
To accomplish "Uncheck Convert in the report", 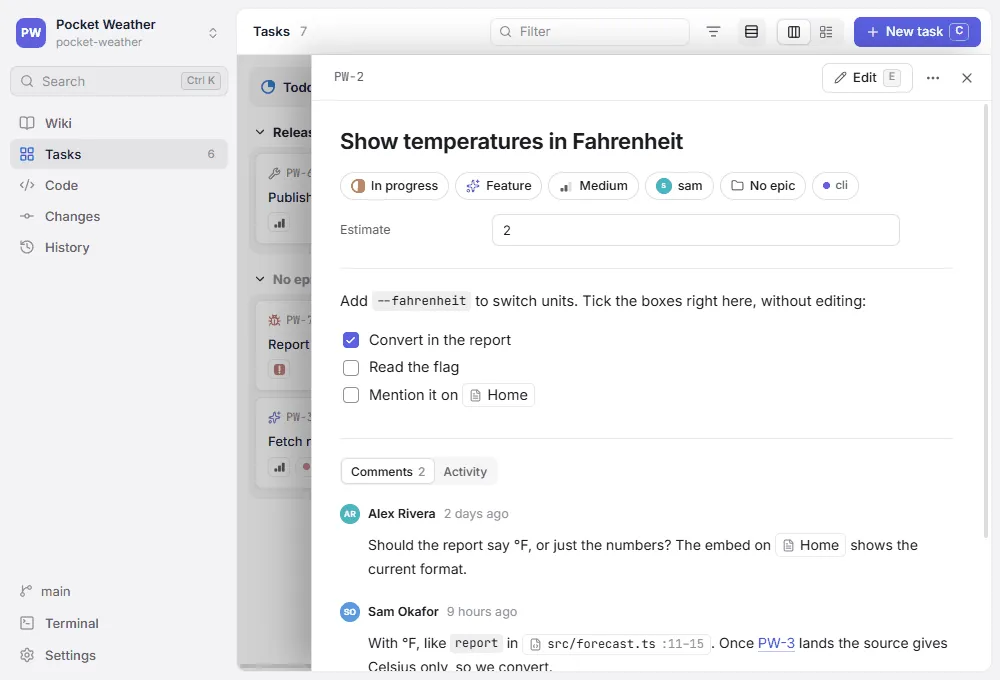I will [x=351, y=340].
